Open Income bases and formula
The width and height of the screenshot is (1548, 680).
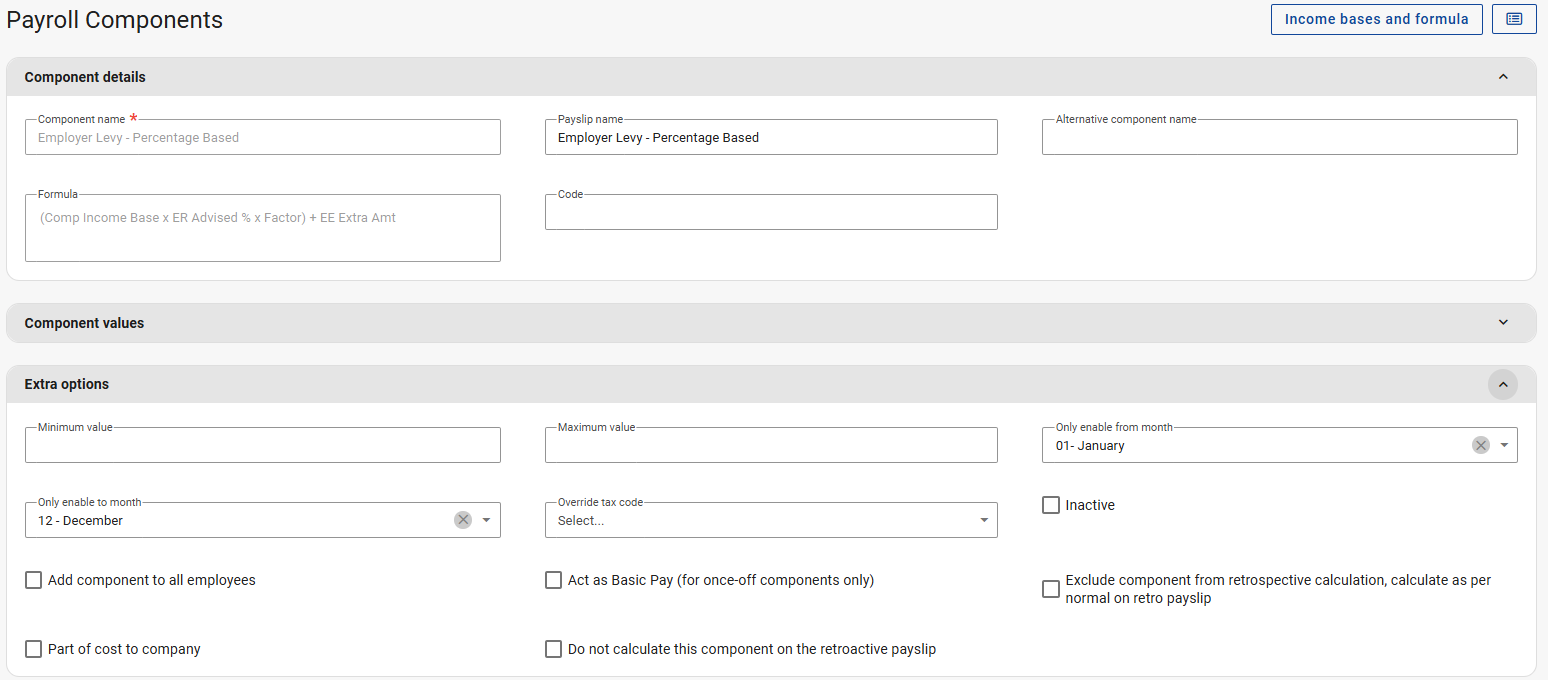click(1376, 19)
